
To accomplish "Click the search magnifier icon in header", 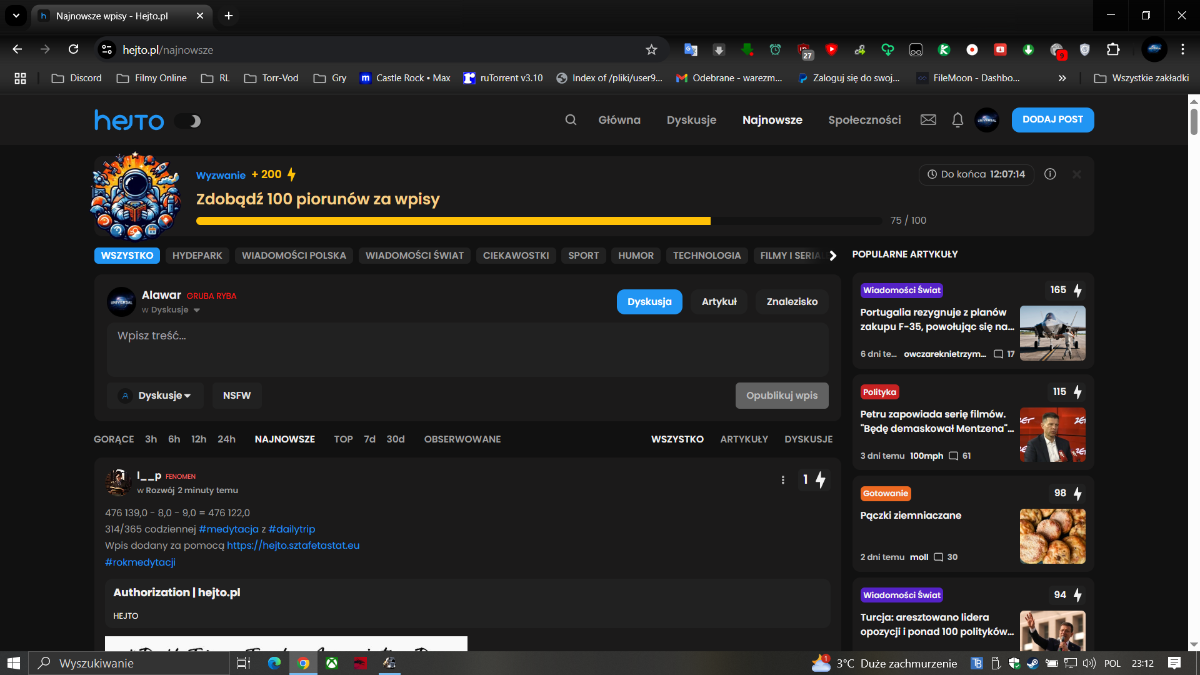I will click(571, 120).
